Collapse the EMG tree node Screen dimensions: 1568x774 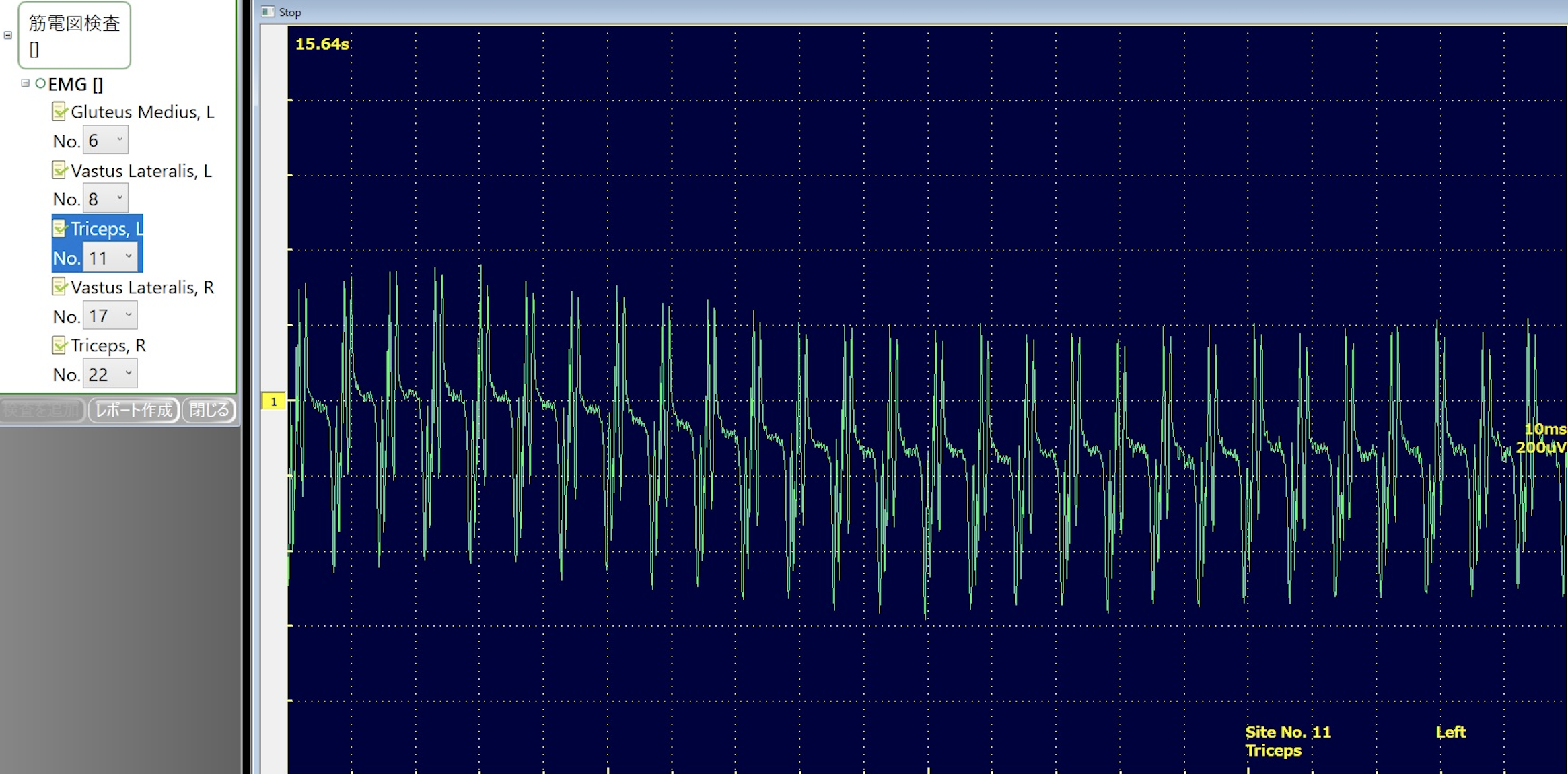(25, 83)
